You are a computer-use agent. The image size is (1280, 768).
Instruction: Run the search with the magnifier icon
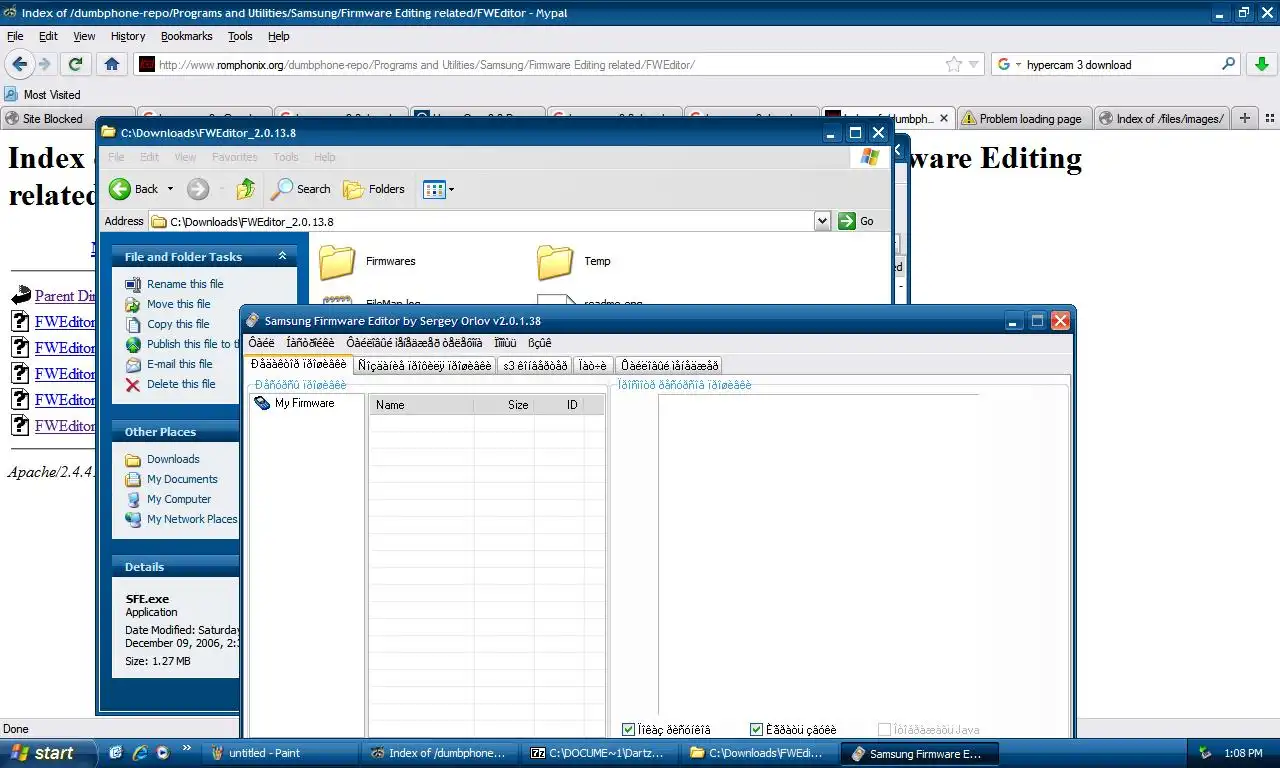click(x=1229, y=64)
